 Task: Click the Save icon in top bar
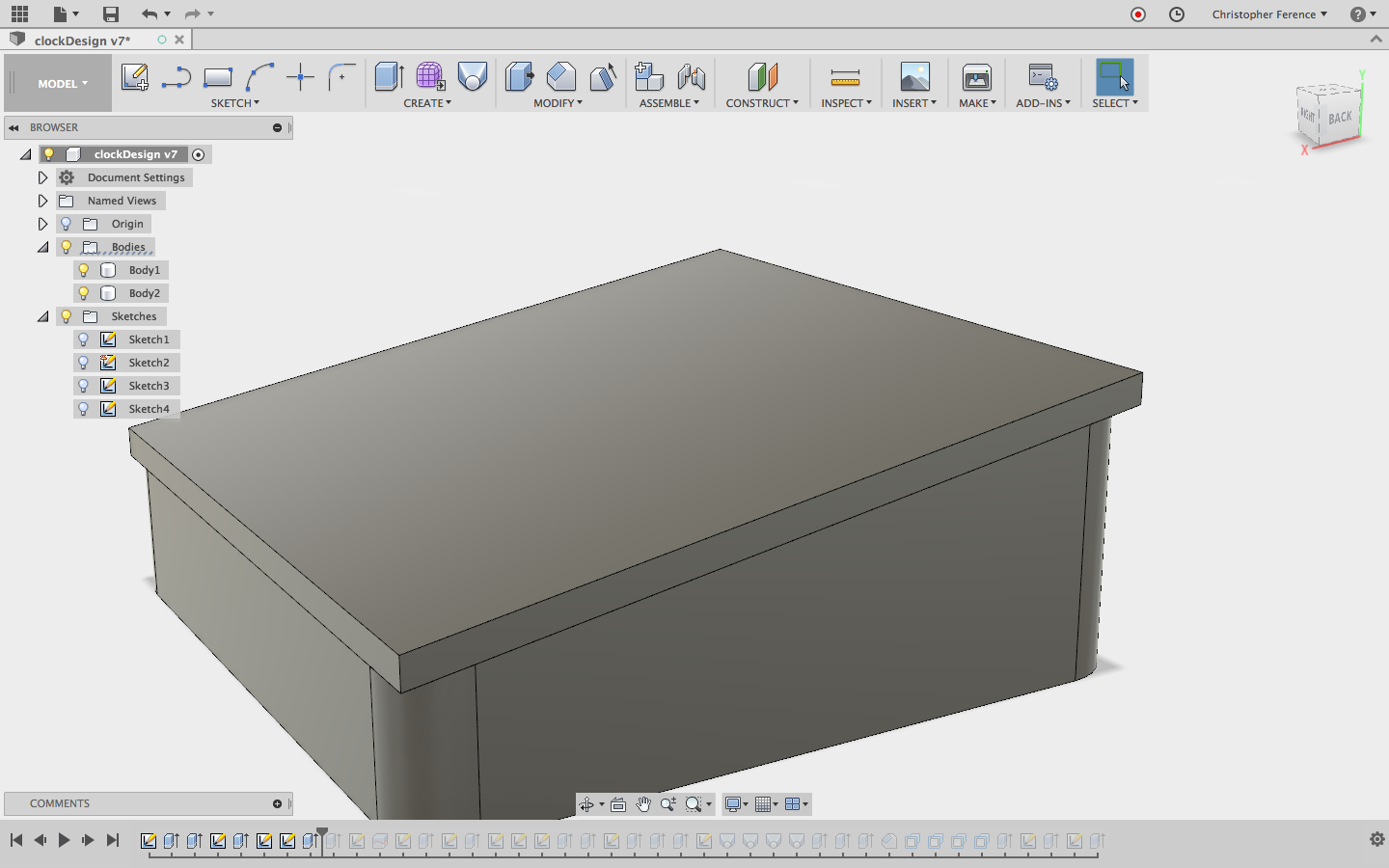click(x=111, y=14)
